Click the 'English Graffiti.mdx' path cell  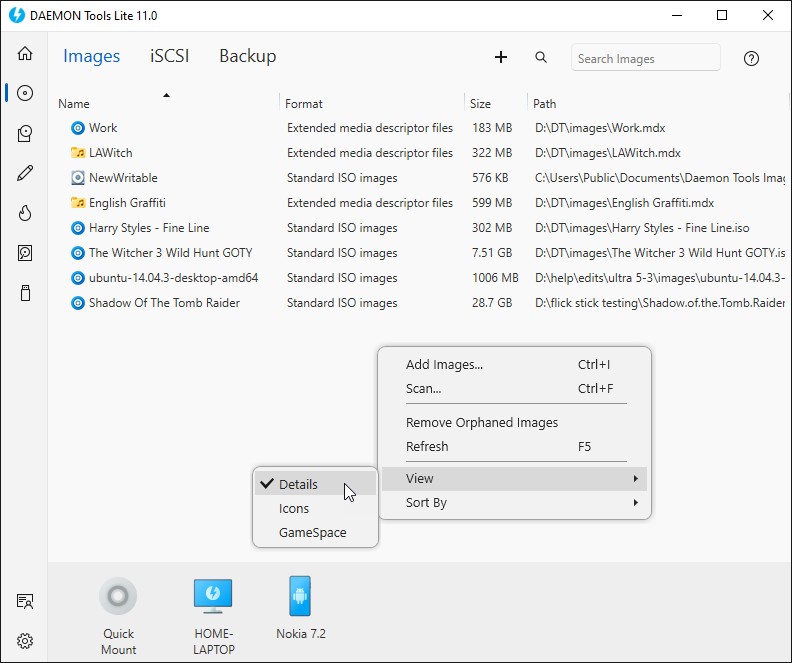[624, 202]
